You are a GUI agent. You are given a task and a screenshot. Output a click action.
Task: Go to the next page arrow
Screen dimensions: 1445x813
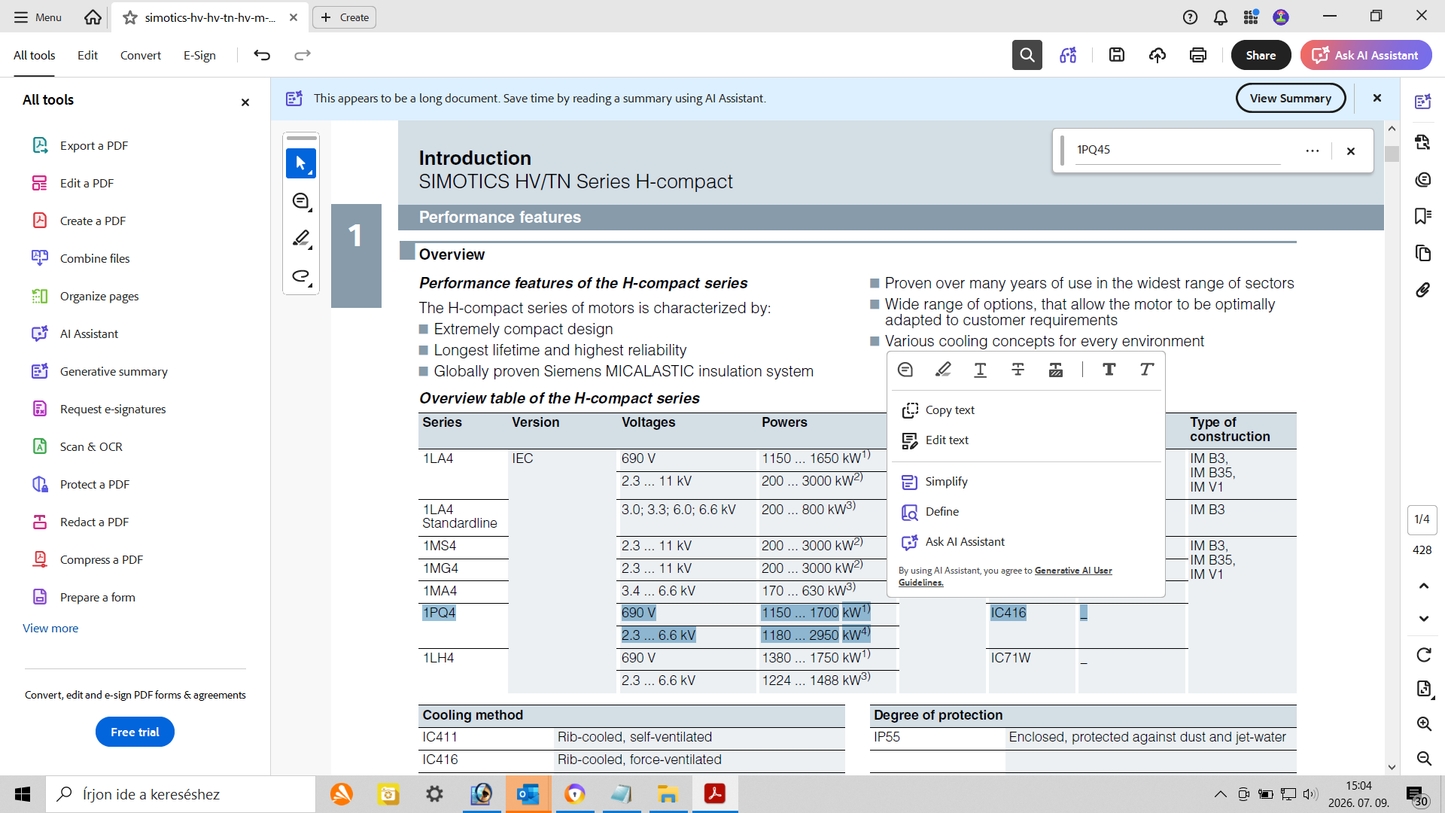click(1424, 619)
